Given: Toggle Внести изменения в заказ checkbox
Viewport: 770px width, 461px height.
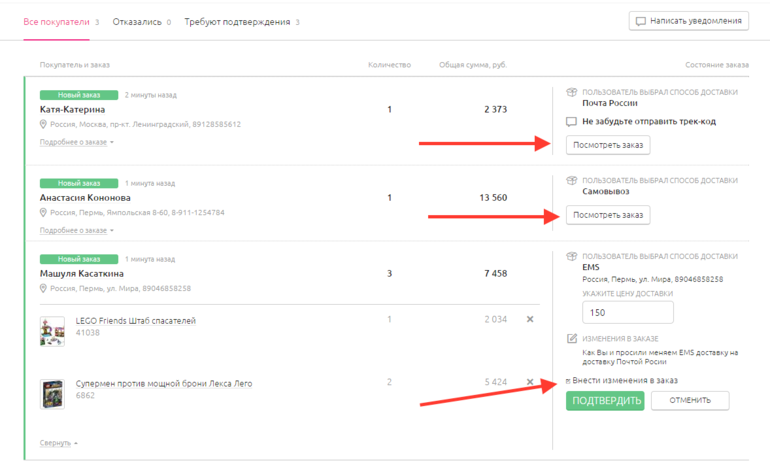Looking at the screenshot, I should pyautogui.click(x=569, y=381).
